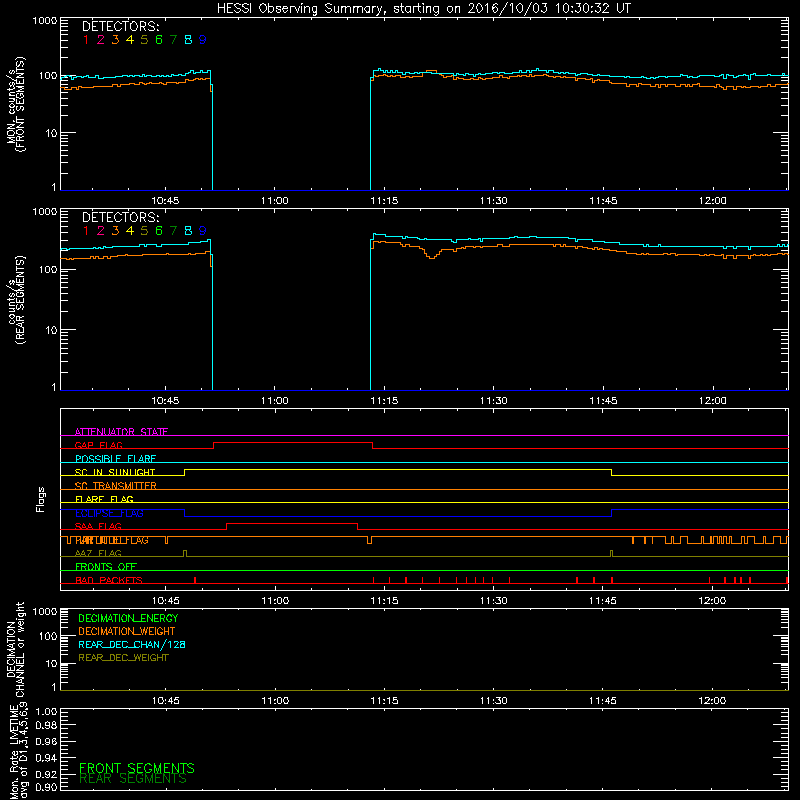
Task: Click detector number 1 in the front-segments legend
Action: [x=86, y=40]
